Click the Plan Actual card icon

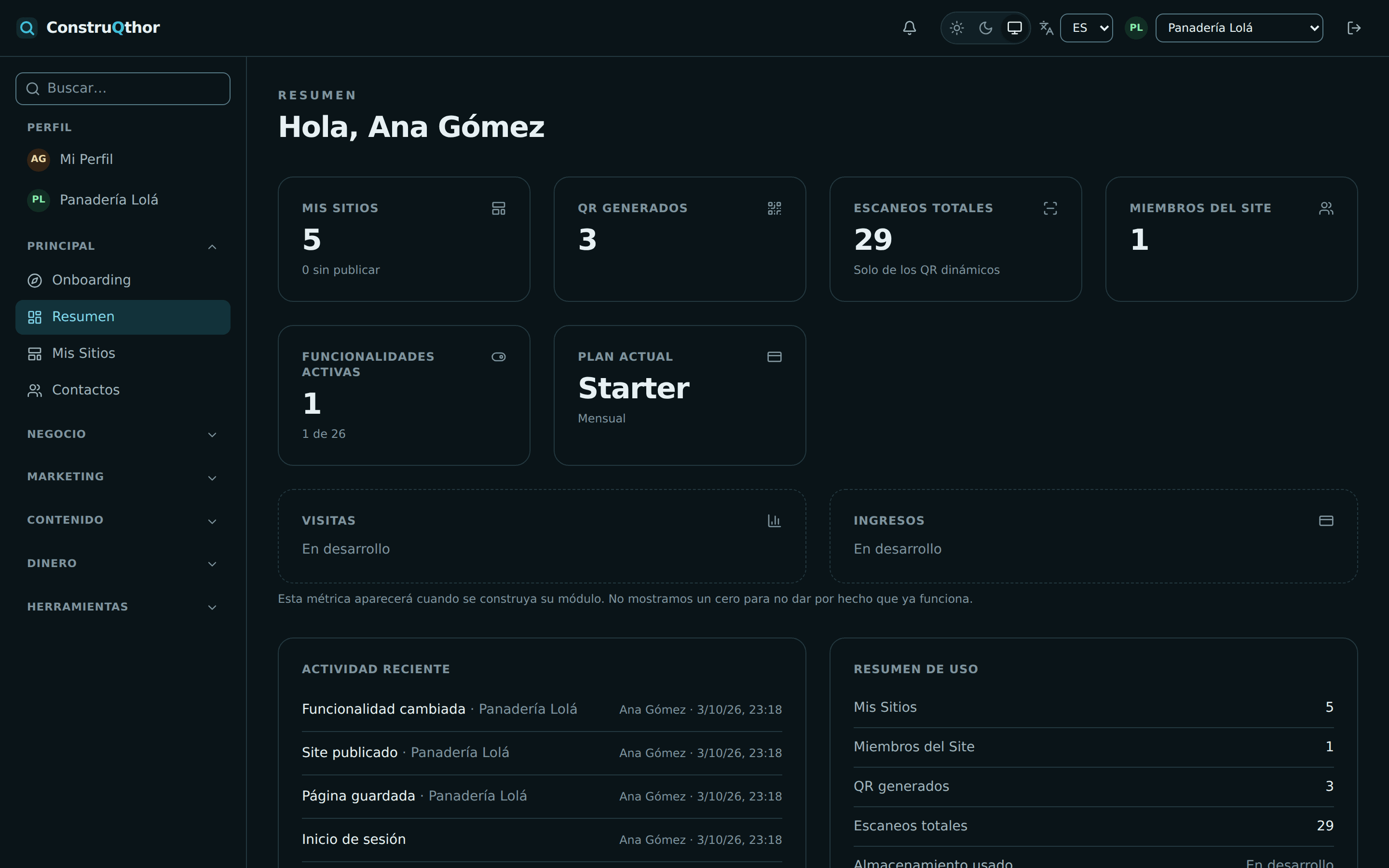coord(774,357)
